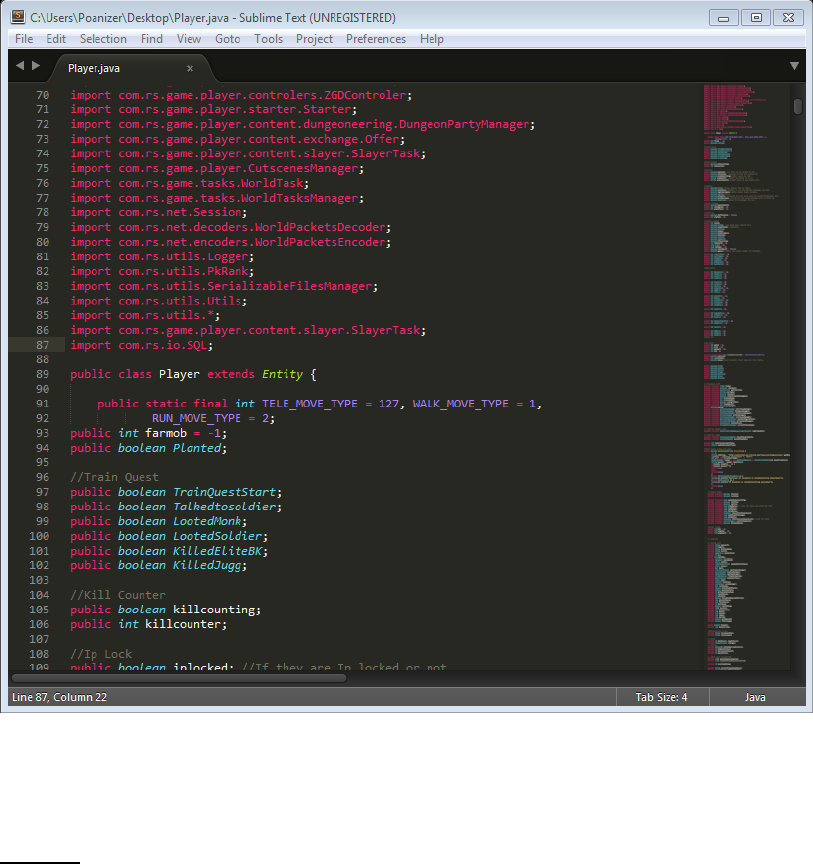Viewport: 813px width, 864px height.
Task: Open the Find menu
Action: click(x=152, y=39)
